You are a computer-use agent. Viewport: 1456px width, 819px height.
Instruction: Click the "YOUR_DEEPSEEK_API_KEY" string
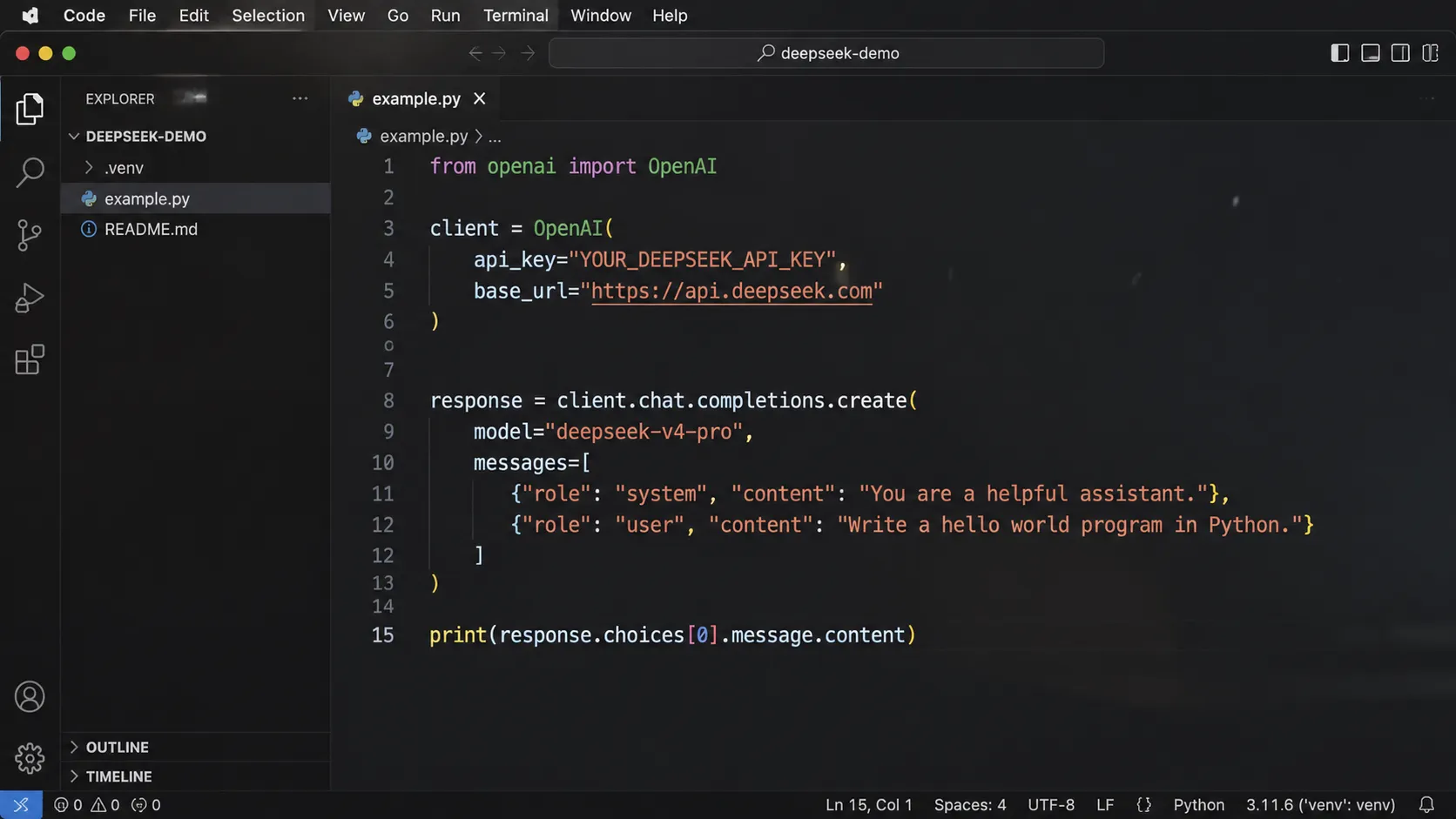pyautogui.click(x=702, y=259)
